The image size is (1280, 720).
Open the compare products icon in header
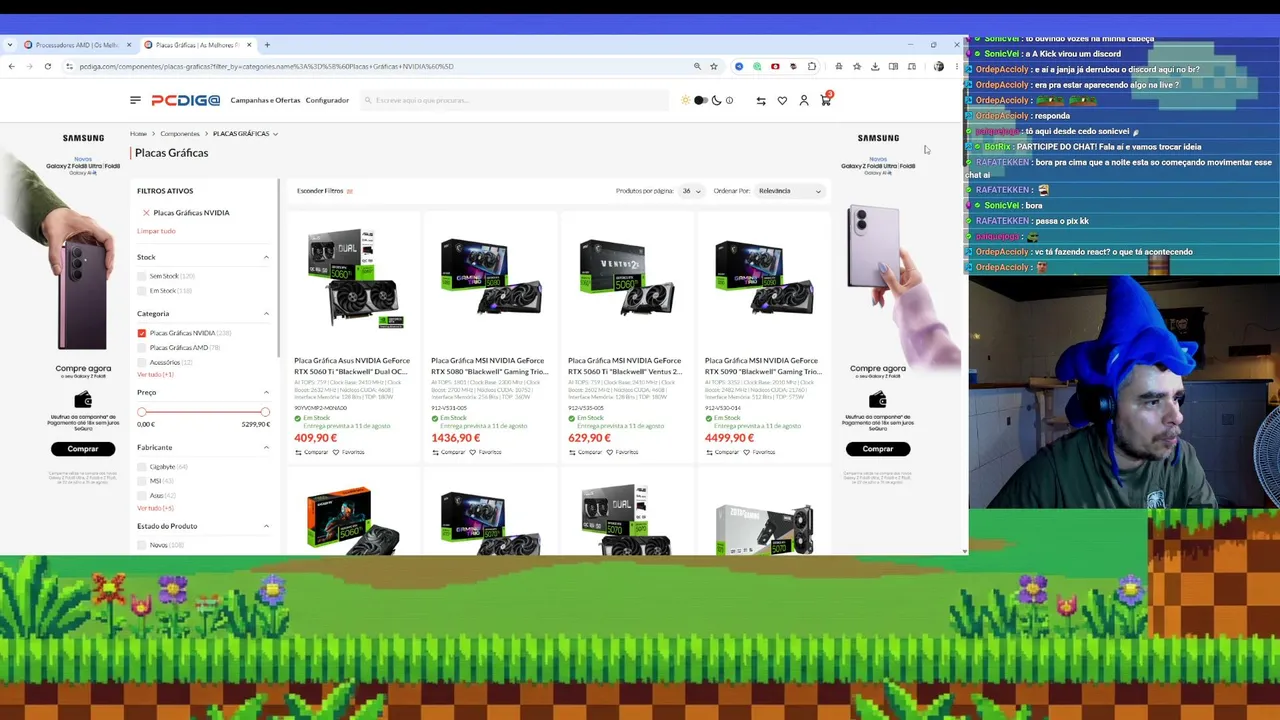pos(761,100)
